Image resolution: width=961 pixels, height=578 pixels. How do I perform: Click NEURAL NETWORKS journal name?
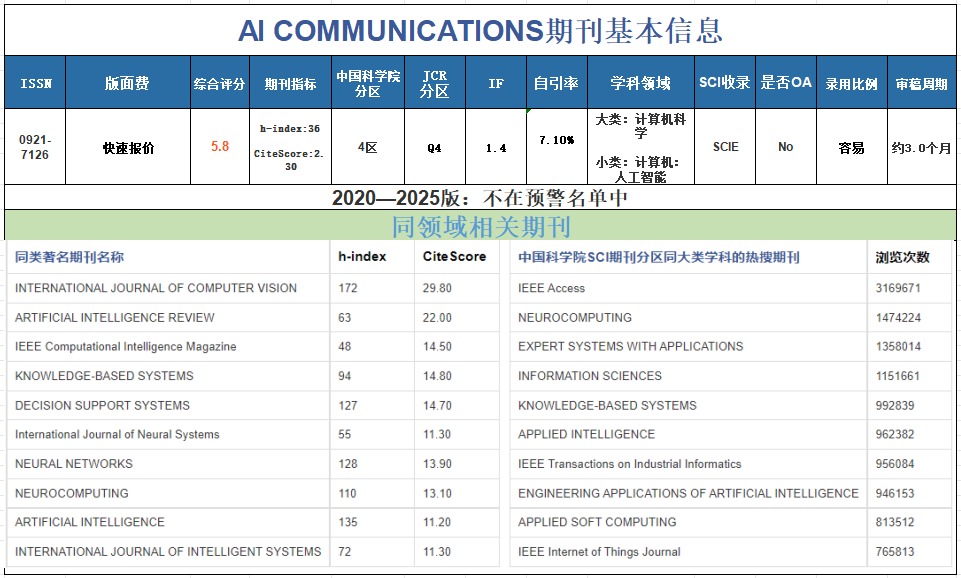[74, 464]
